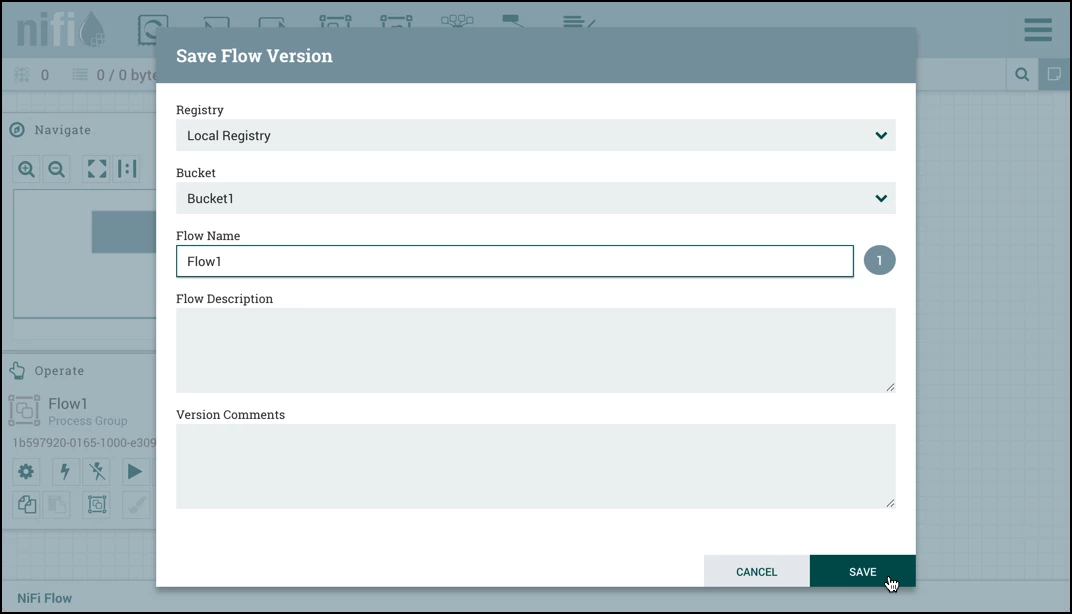Click the NiFi Flow breadcrumb link
Image resolution: width=1072 pixels, height=614 pixels.
pos(44,598)
